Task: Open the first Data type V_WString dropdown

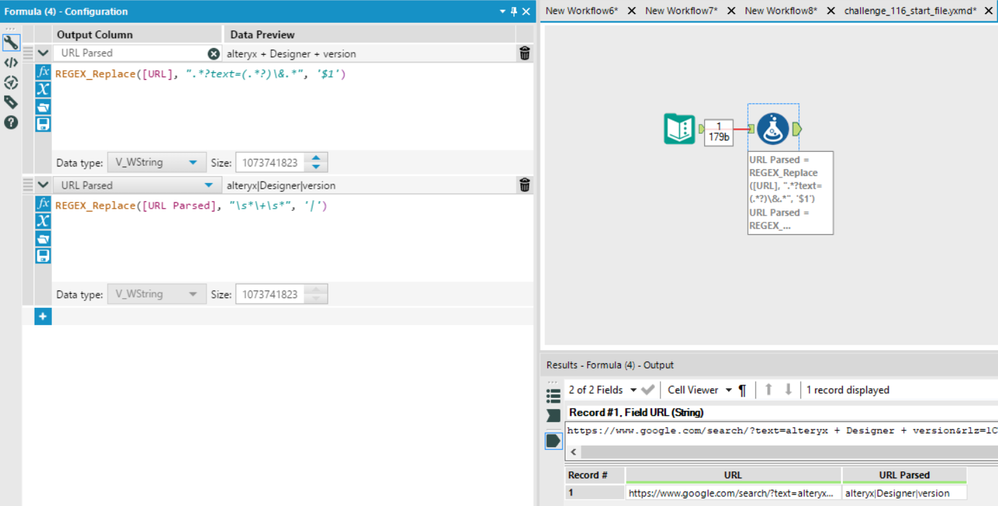Action: point(156,163)
